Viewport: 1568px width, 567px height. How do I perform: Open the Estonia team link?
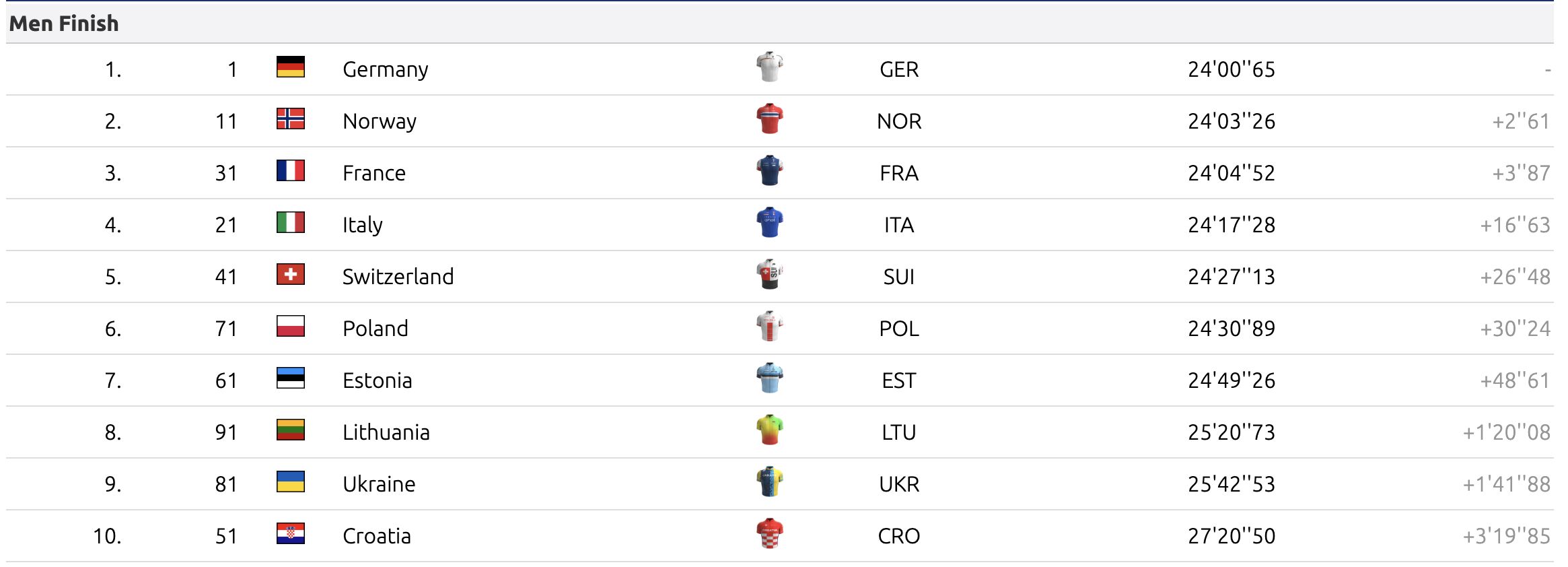377,380
